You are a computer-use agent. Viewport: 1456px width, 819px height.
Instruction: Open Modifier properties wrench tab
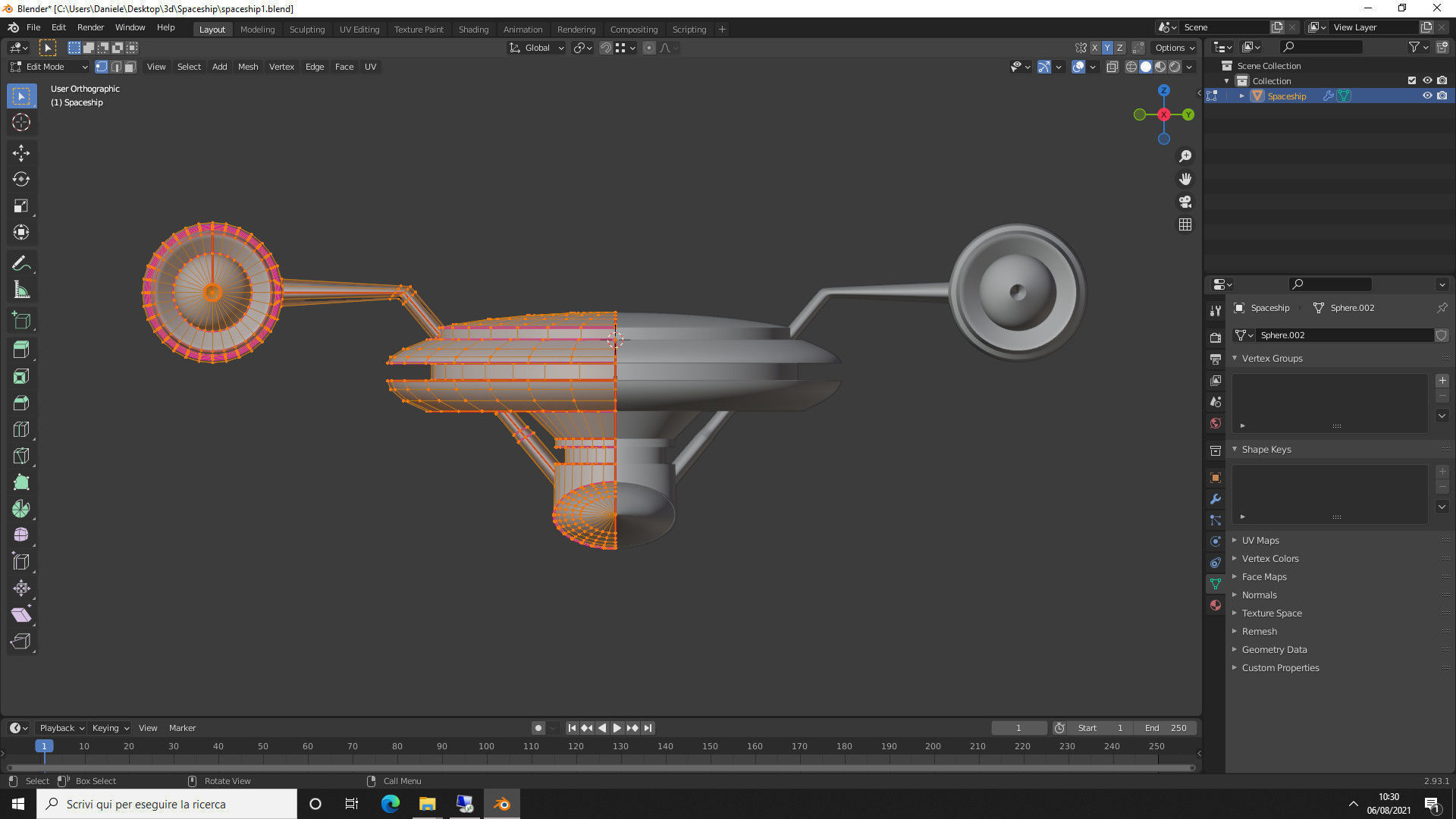1216,499
